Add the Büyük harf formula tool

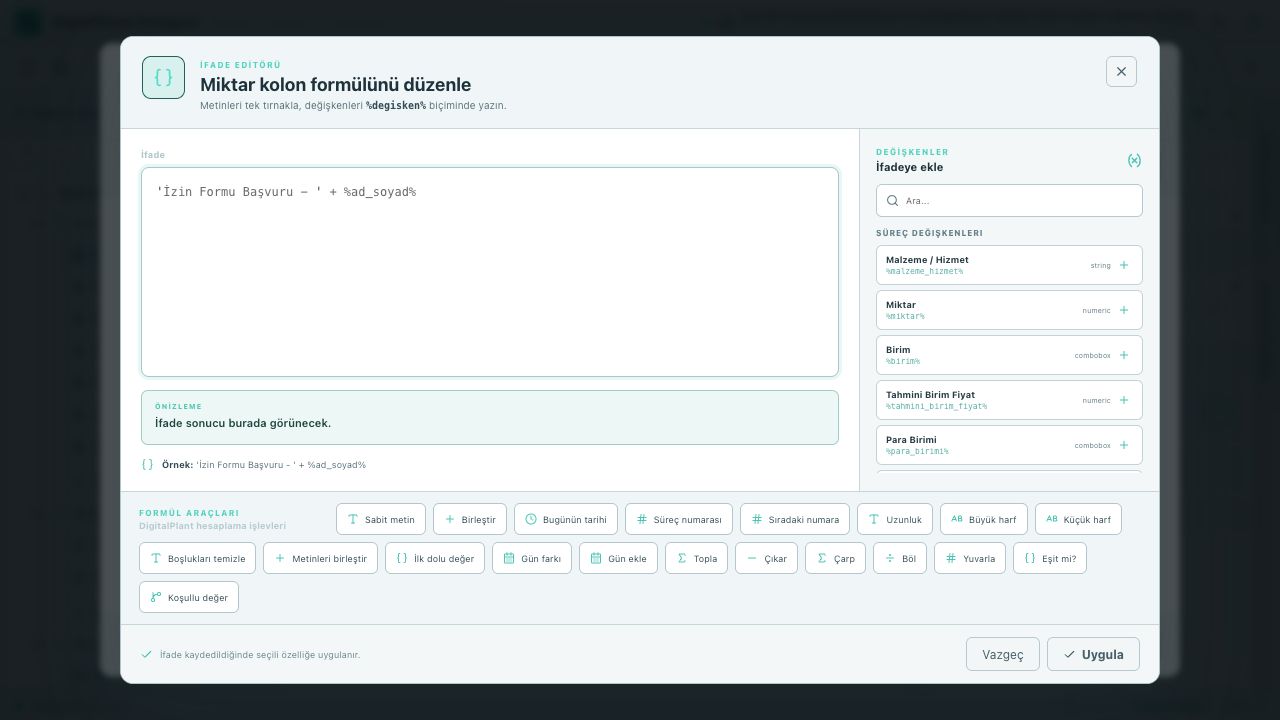click(x=984, y=519)
